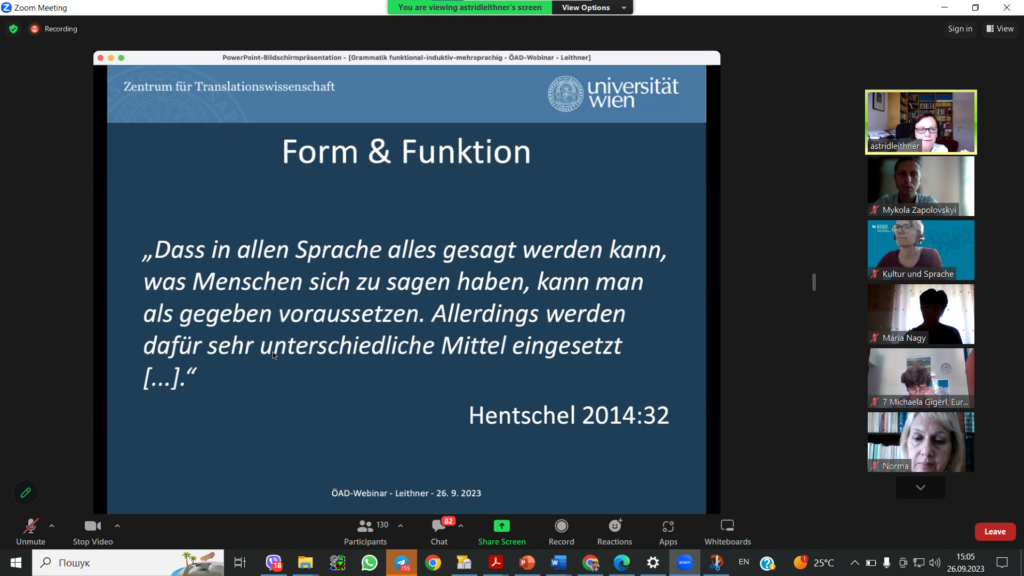Click the Share Screen button
Viewport: 1024px width, 576px height.
(502, 532)
